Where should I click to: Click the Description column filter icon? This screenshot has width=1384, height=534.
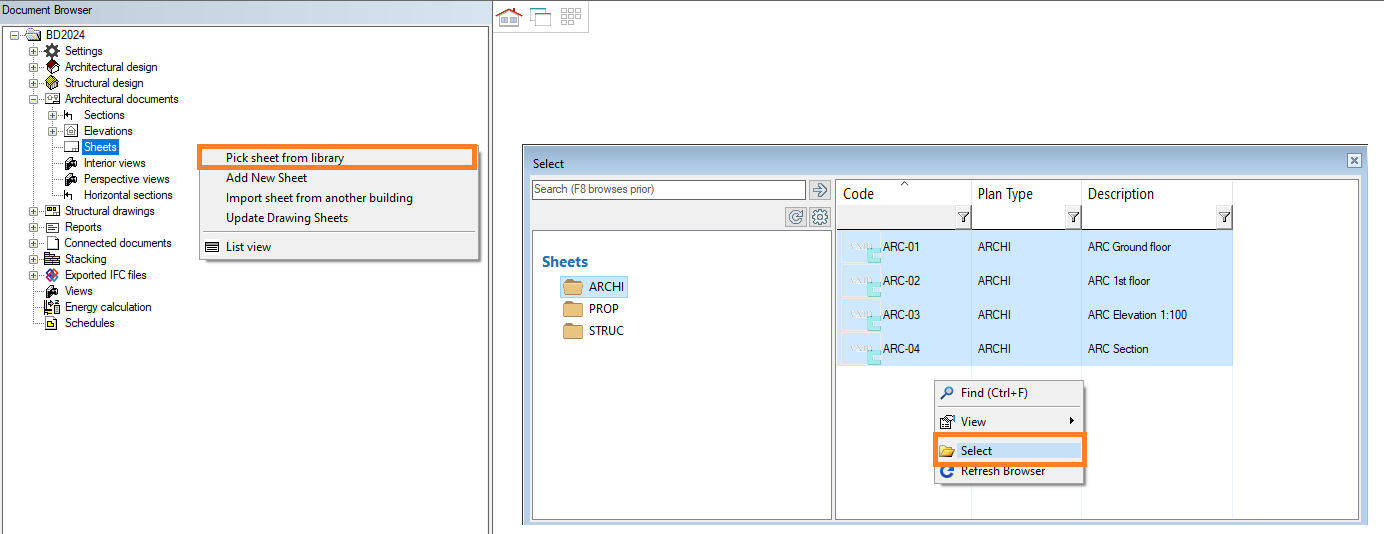tap(1224, 217)
